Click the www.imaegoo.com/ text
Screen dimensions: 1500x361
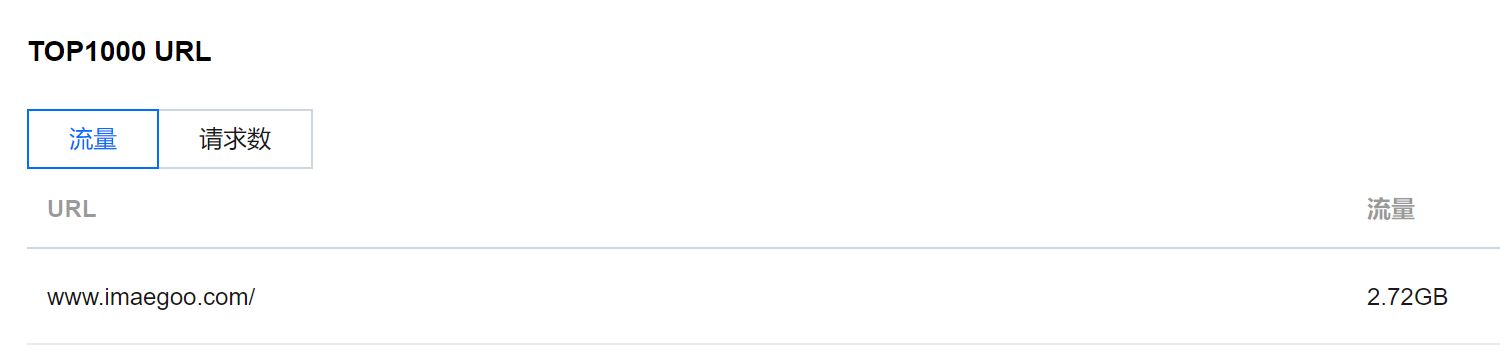tap(151, 297)
